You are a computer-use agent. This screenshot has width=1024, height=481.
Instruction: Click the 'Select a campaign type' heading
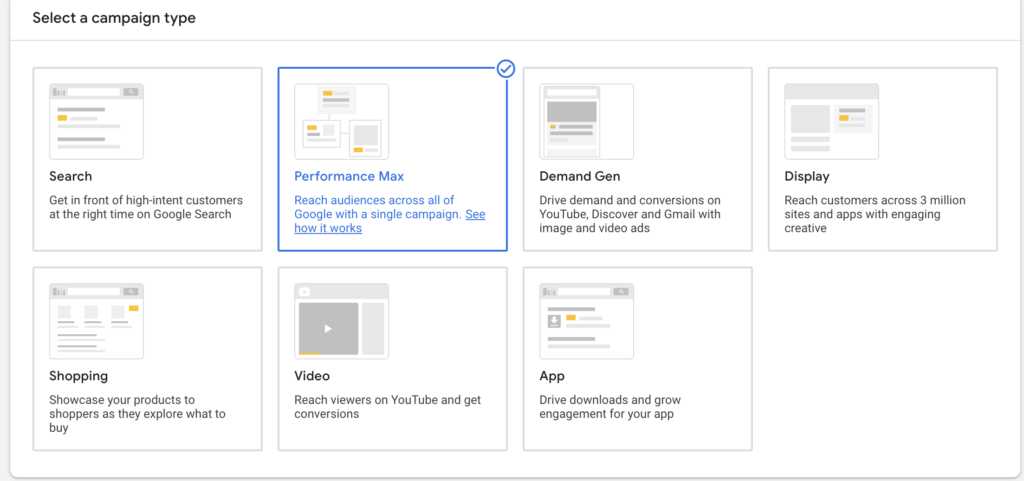pyautogui.click(x=114, y=18)
